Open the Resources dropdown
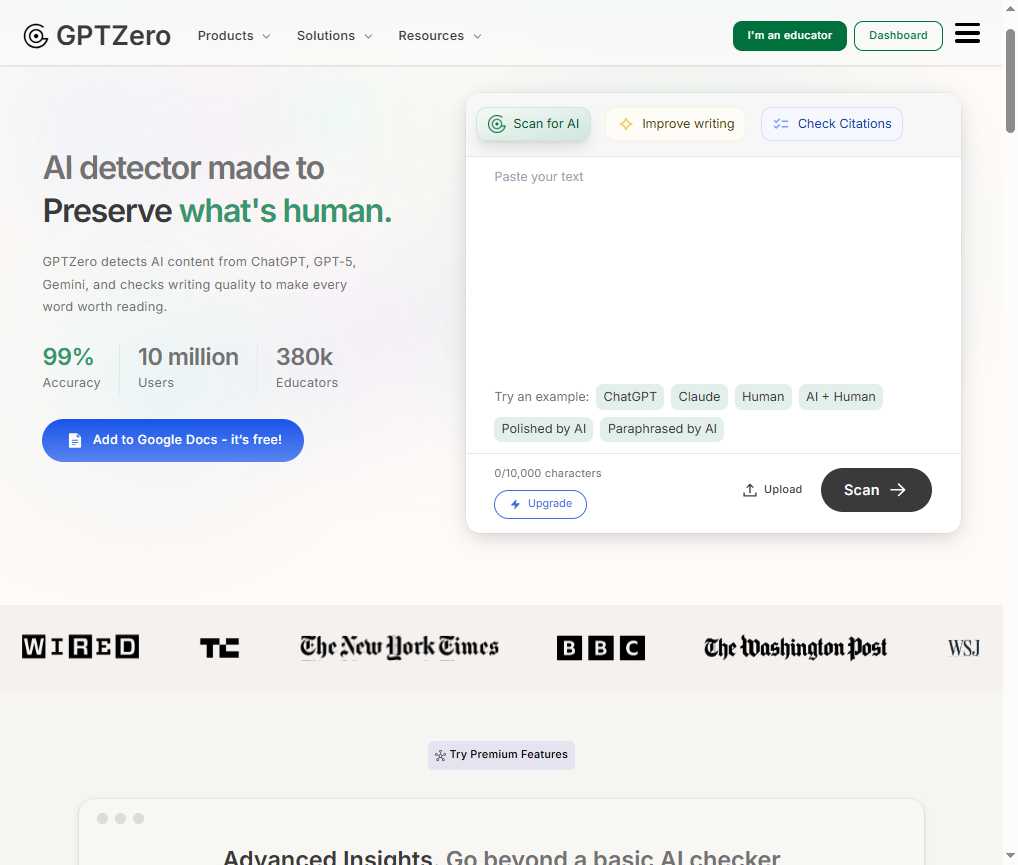 pyautogui.click(x=438, y=35)
